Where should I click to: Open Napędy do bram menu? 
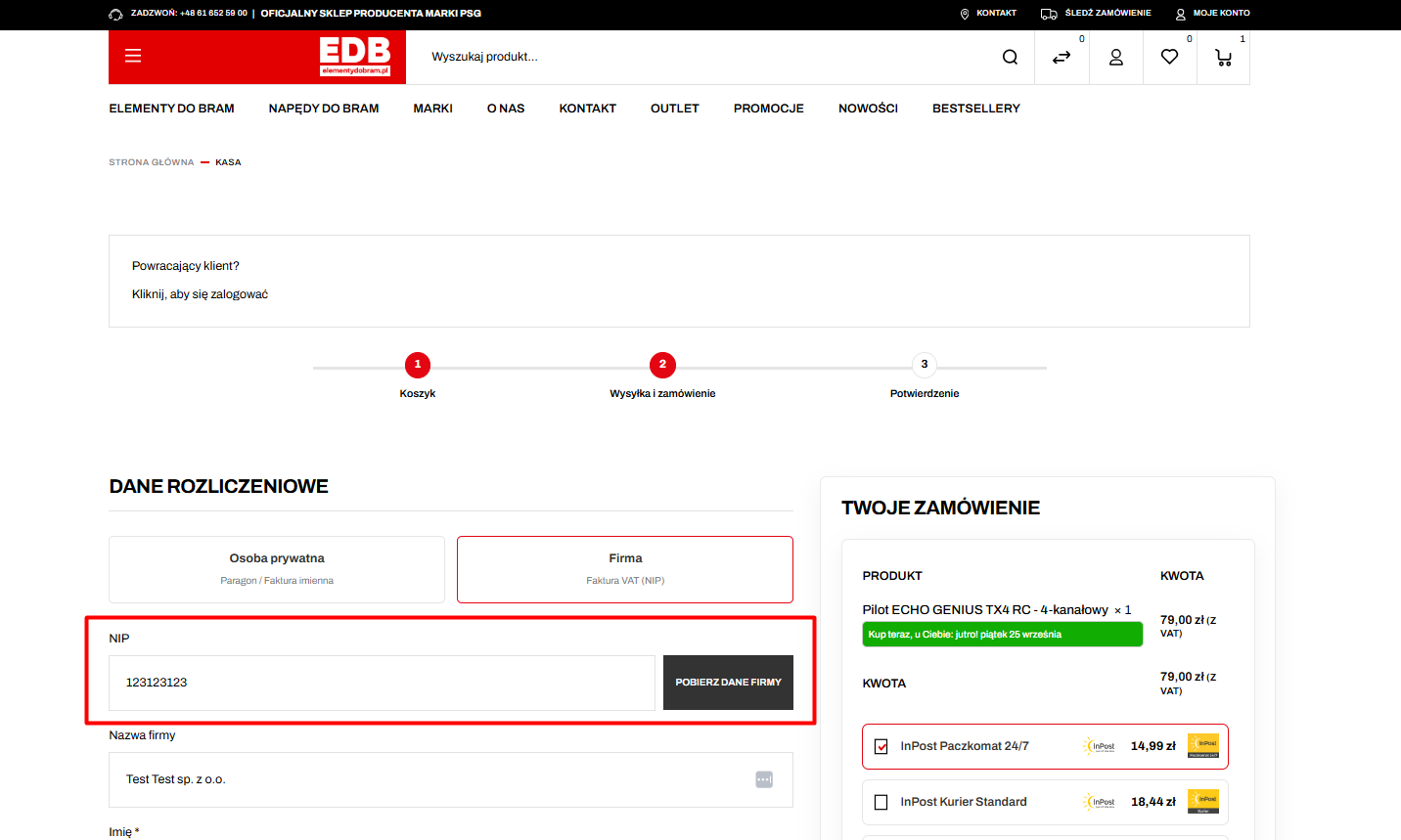coord(324,109)
